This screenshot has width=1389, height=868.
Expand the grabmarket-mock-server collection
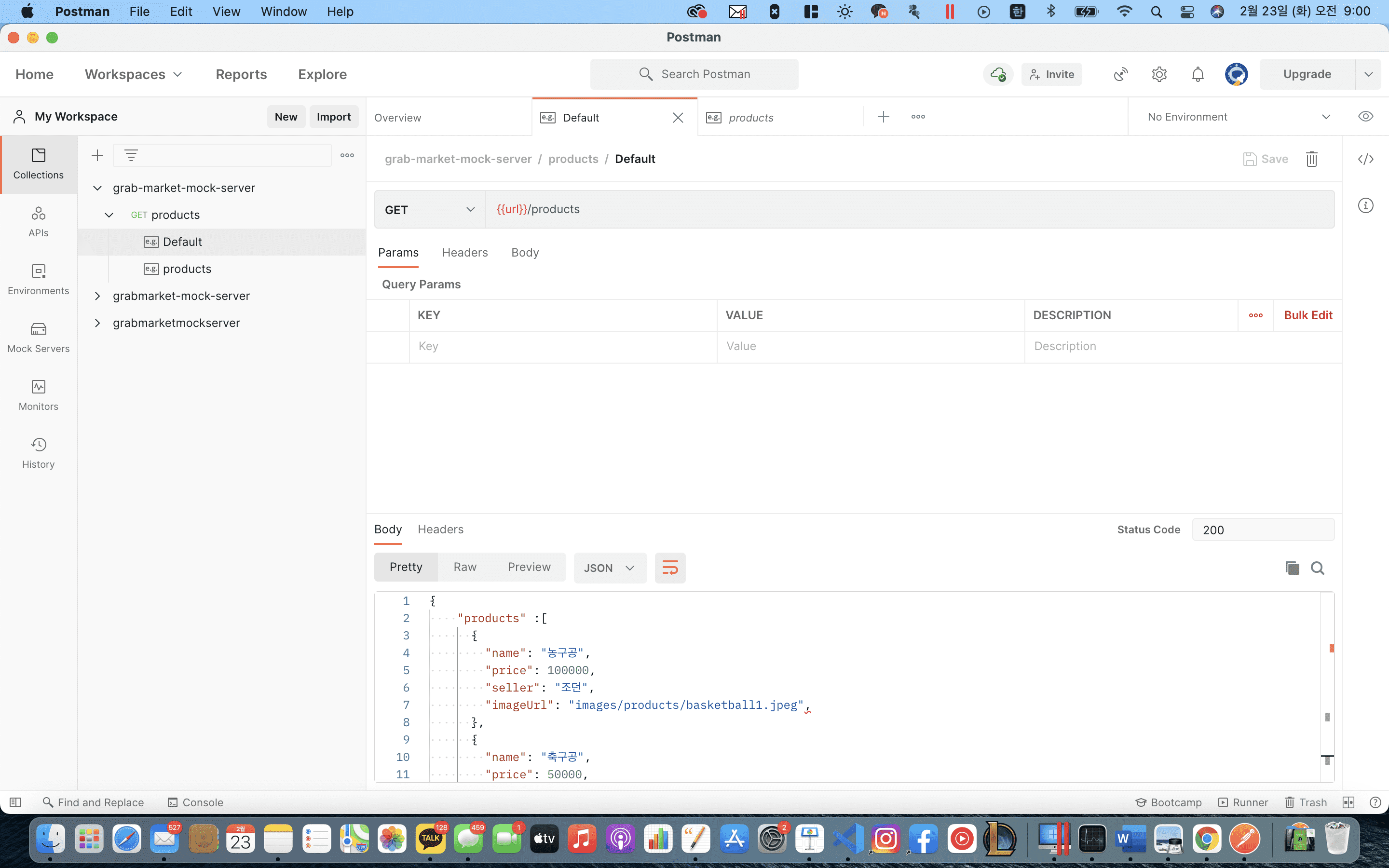point(97,296)
